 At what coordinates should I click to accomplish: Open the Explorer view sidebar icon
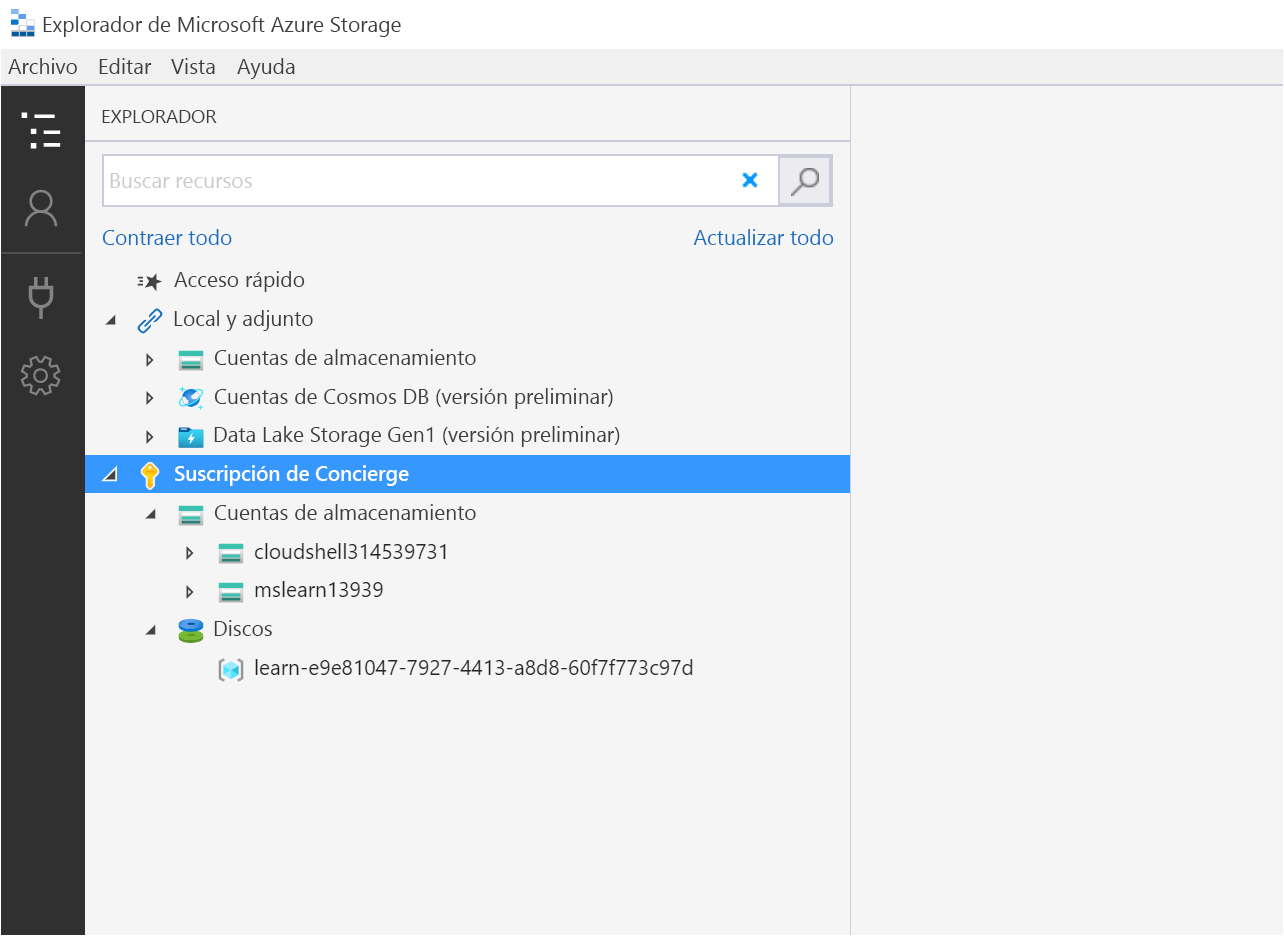coord(41,131)
